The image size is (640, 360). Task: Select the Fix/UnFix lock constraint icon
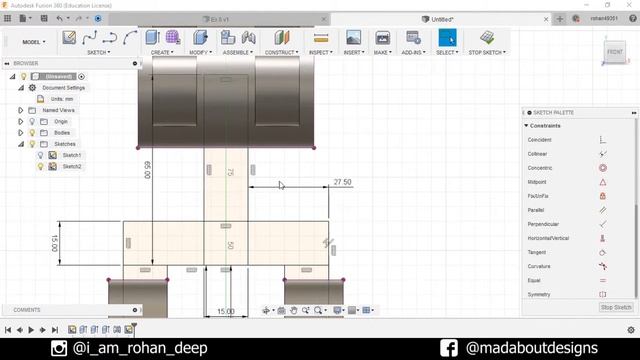click(x=602, y=196)
